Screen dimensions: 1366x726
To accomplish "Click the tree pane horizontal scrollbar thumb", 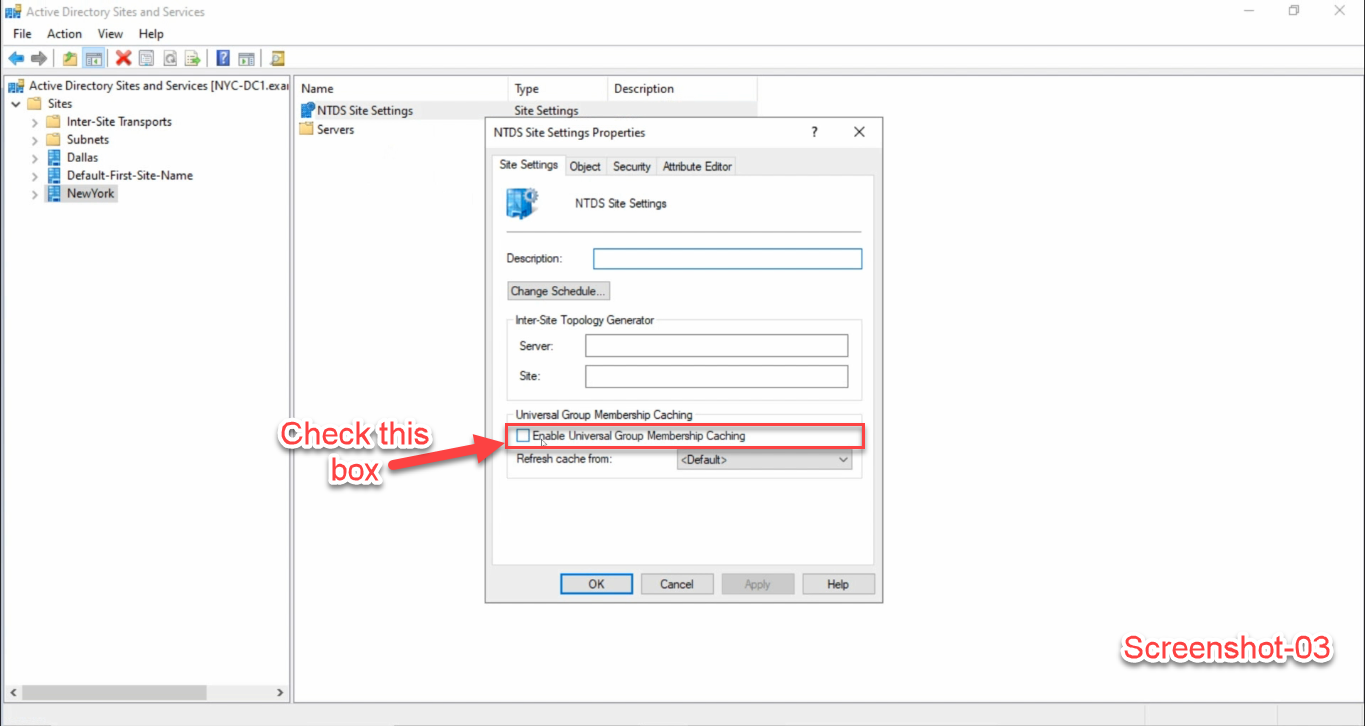I will [x=113, y=692].
